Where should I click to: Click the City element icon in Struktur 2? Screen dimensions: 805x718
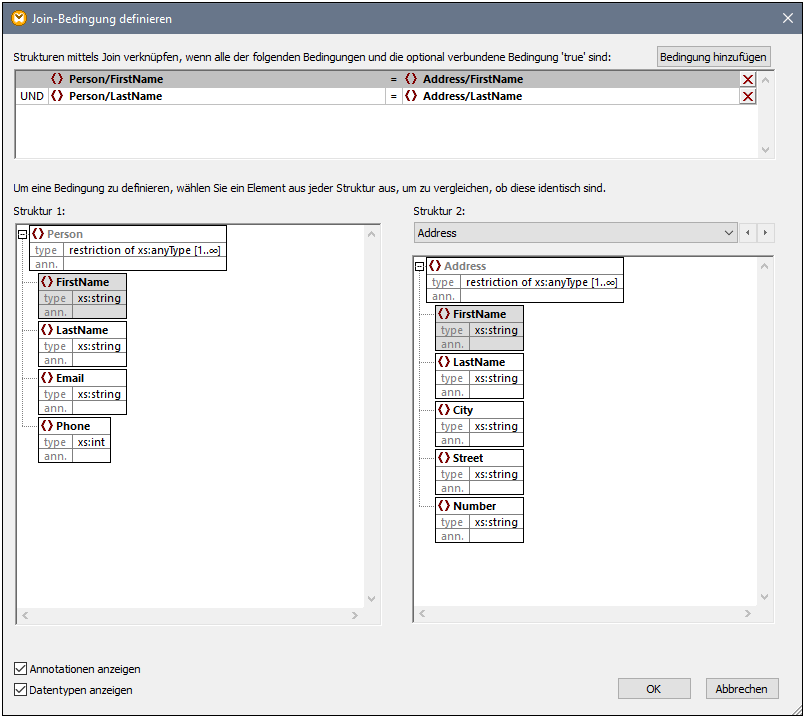pyautogui.click(x=444, y=410)
